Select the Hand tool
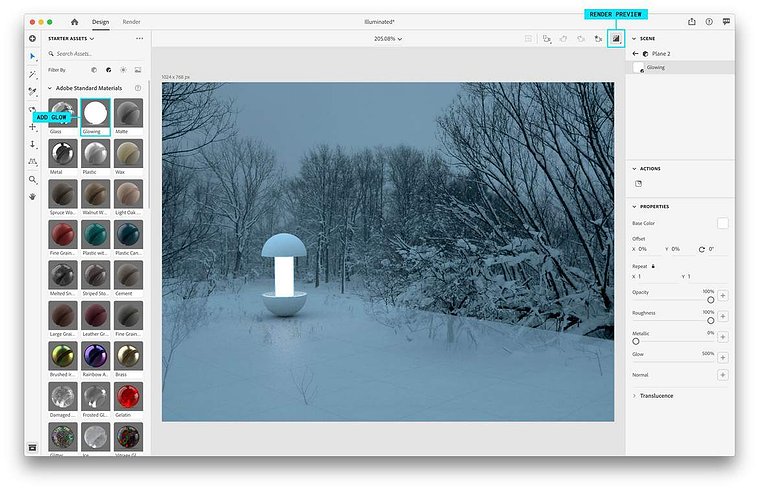The height and width of the screenshot is (490, 759). click(32, 197)
